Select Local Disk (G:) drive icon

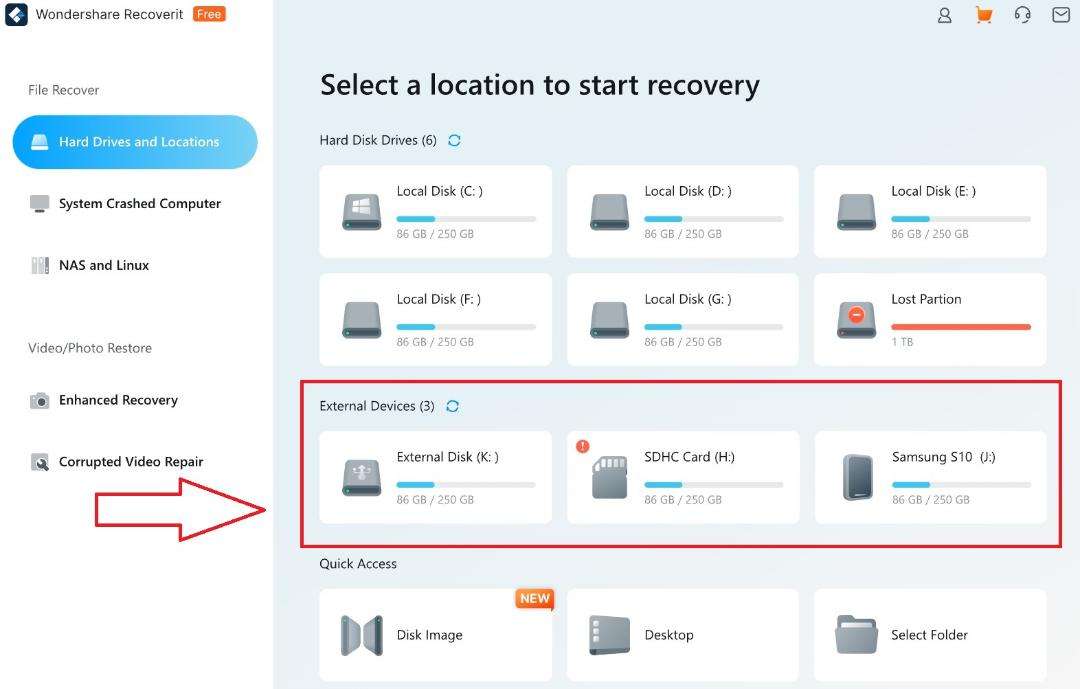(610, 320)
